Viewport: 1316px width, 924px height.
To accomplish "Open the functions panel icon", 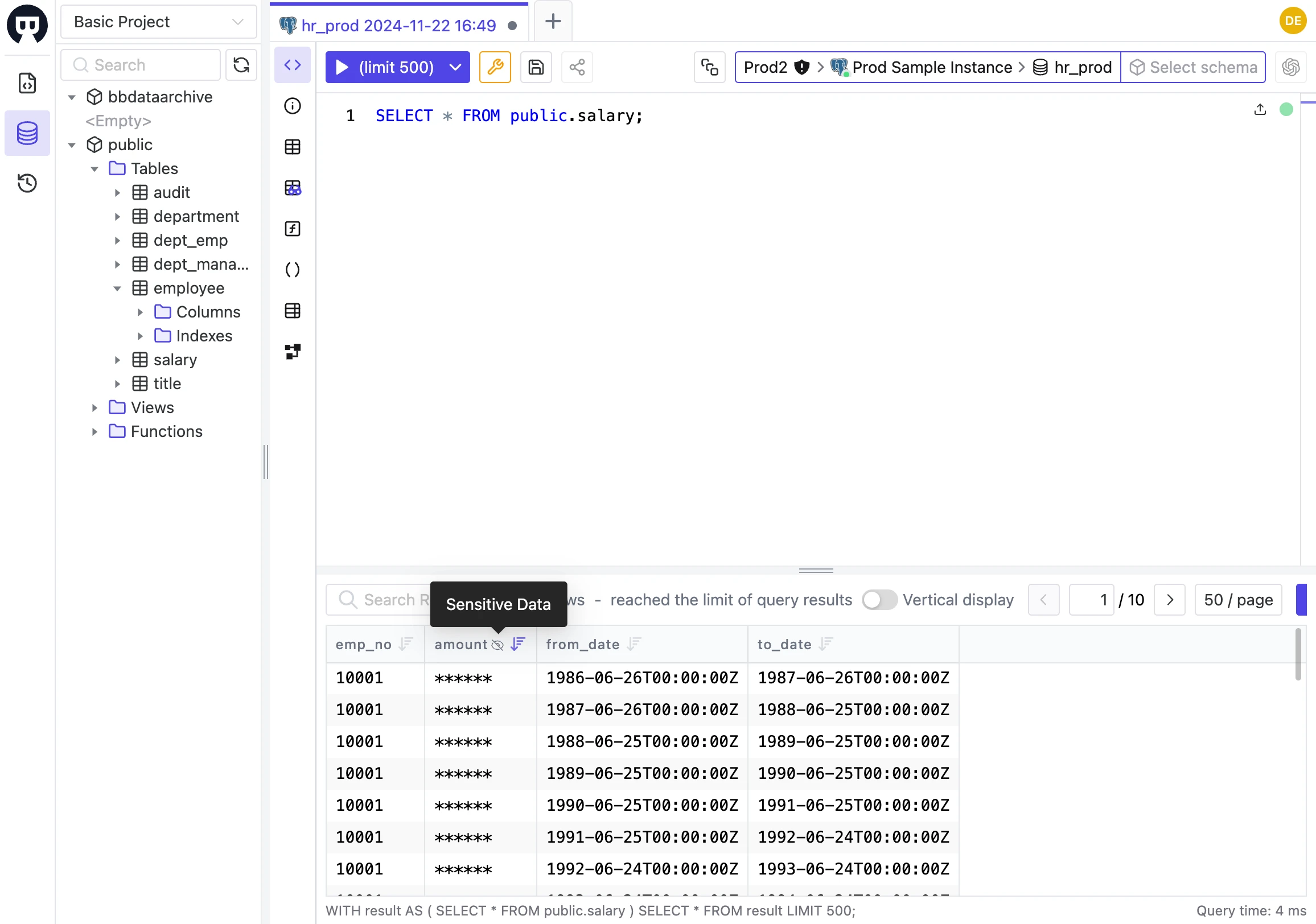I will [x=293, y=229].
